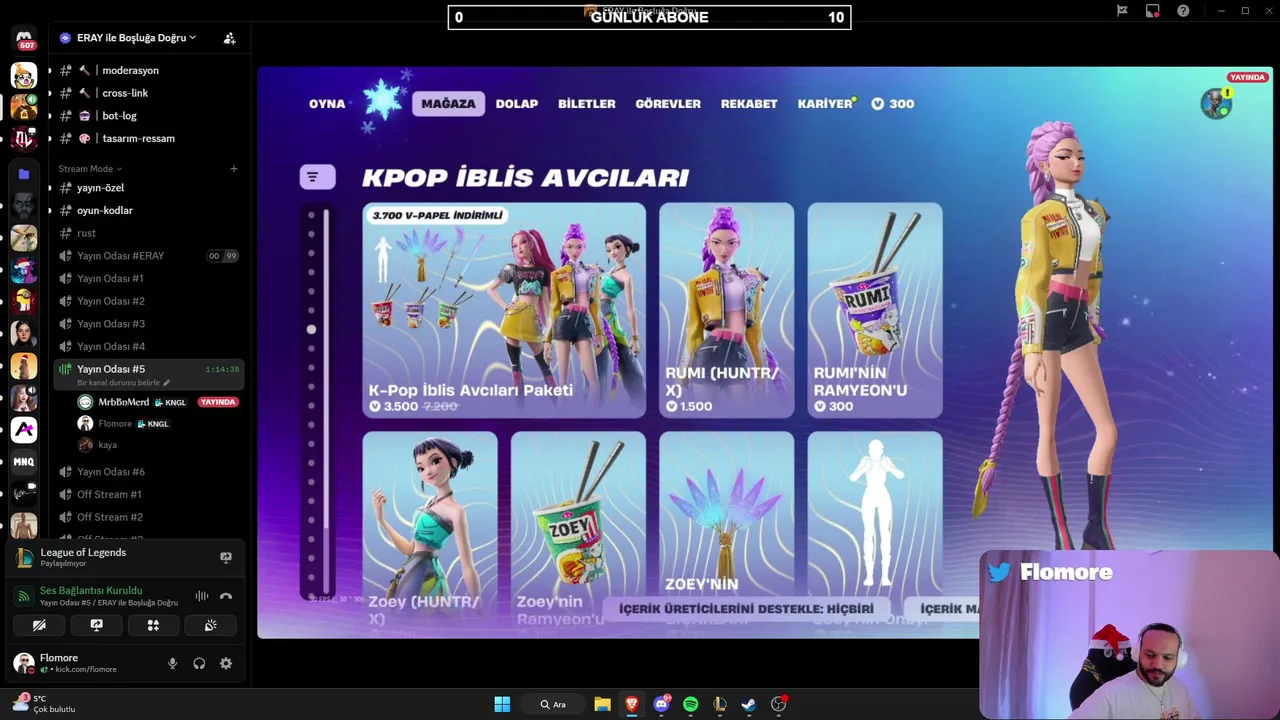Open Discord help question mark icon

point(1183,11)
